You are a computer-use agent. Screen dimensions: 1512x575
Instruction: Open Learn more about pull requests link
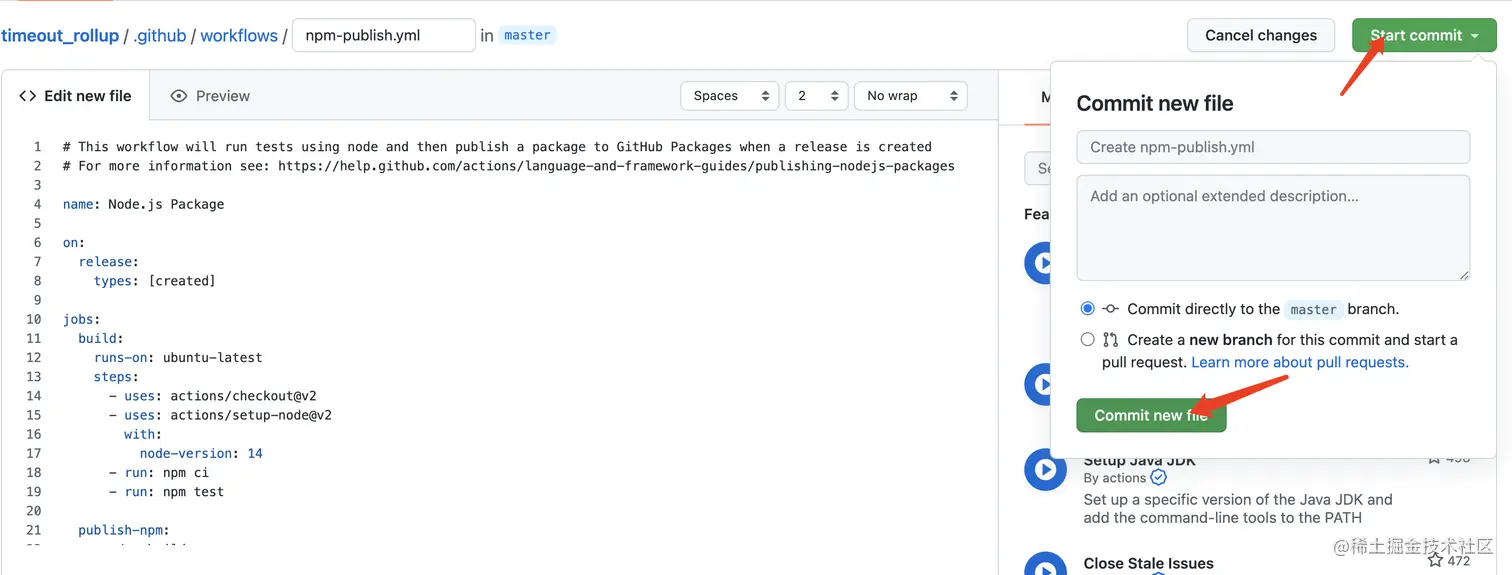[x=1300, y=362]
